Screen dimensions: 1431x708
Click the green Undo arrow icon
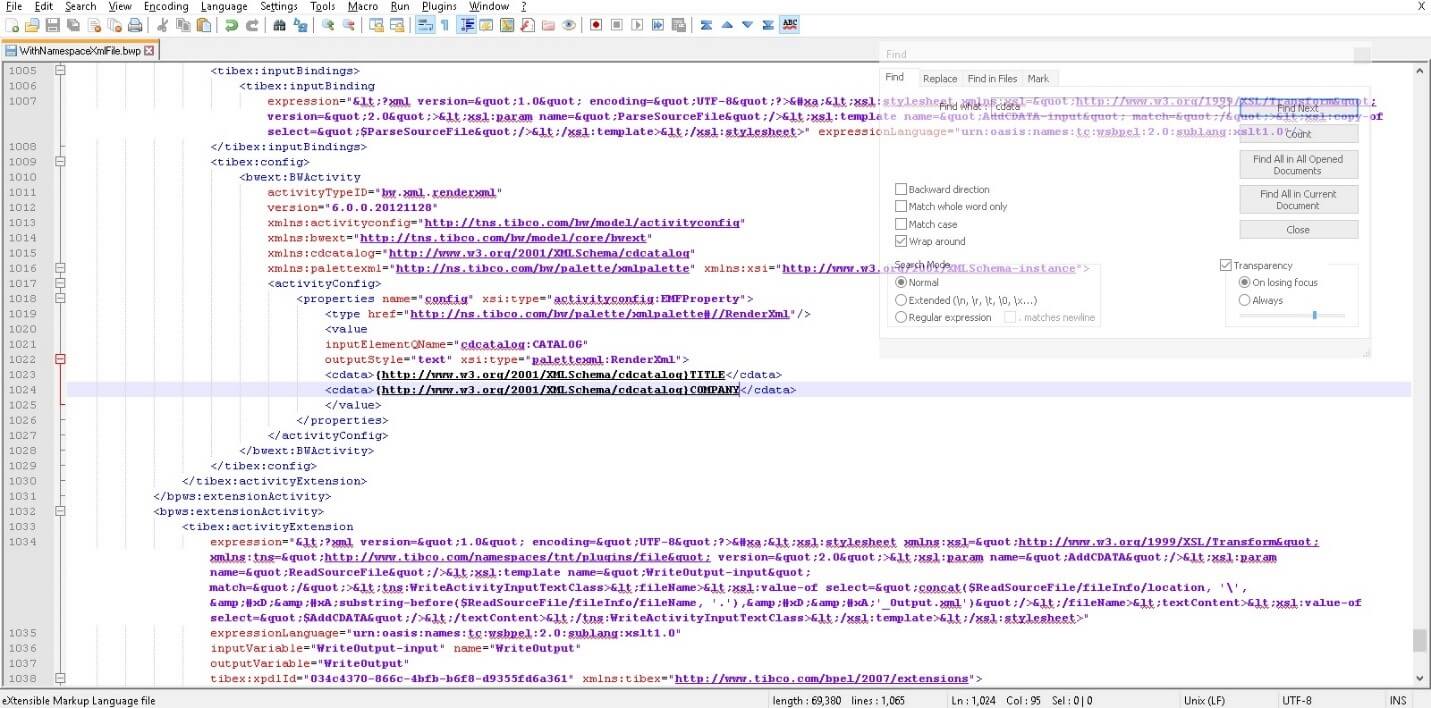(x=230, y=24)
